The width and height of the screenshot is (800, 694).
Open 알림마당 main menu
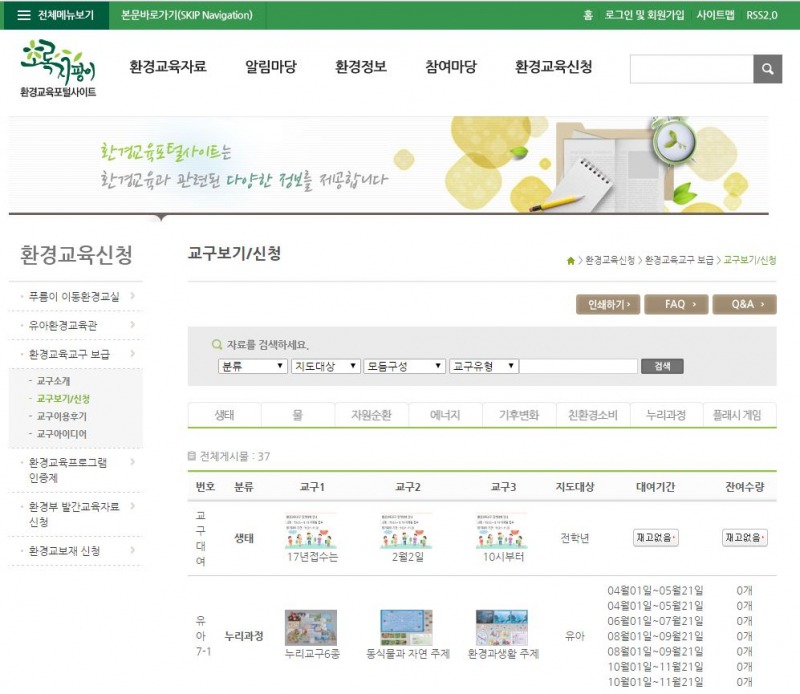click(x=271, y=66)
